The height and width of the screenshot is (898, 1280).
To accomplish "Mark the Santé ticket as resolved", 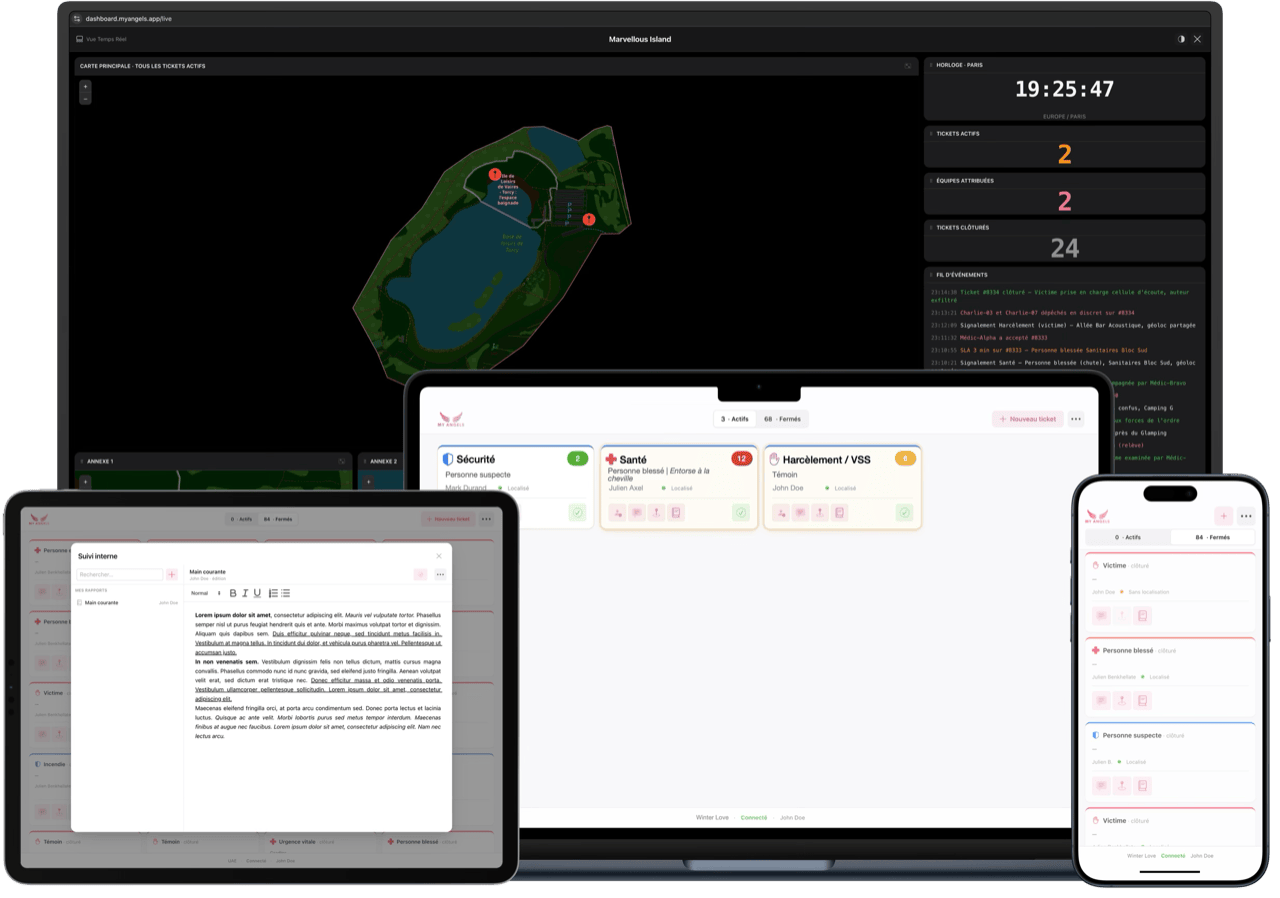I will (741, 513).
